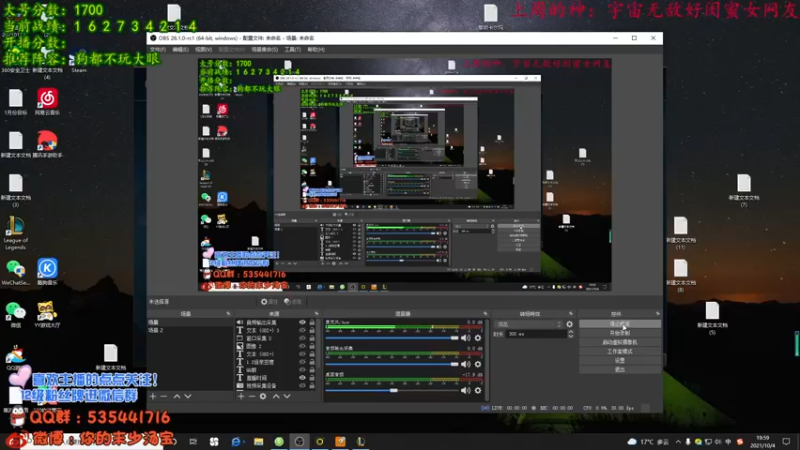Click 启动虚拟摄像机 button
800x450 pixels.
(x=620, y=342)
